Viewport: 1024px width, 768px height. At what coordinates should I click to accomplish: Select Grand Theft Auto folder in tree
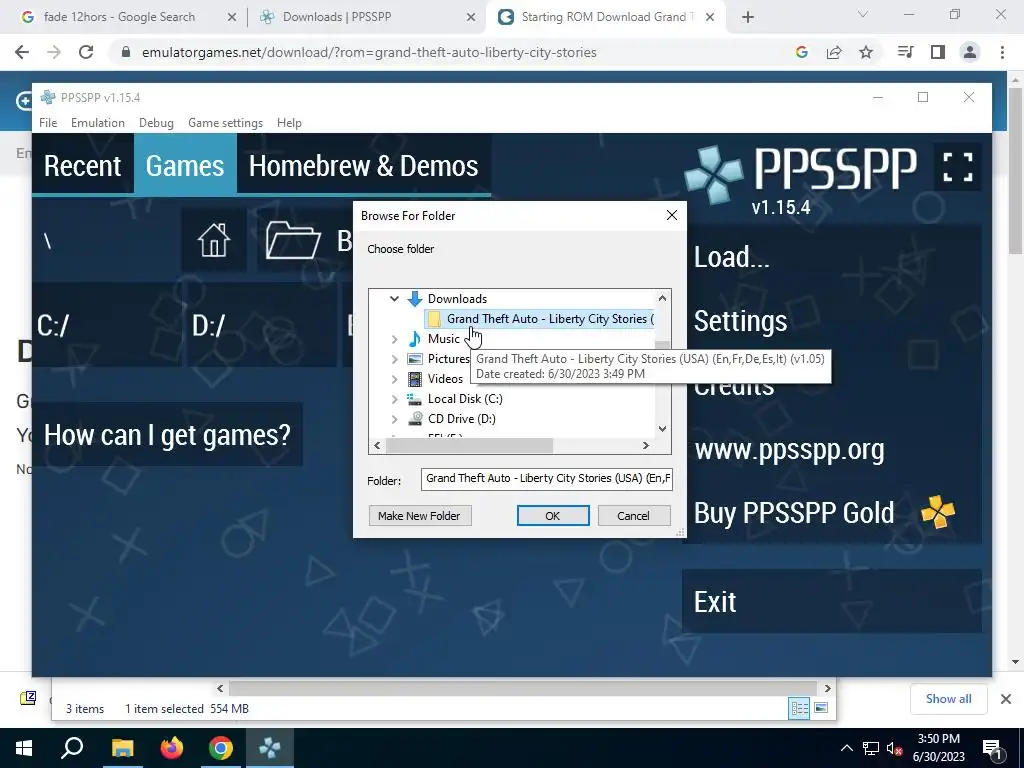539,319
